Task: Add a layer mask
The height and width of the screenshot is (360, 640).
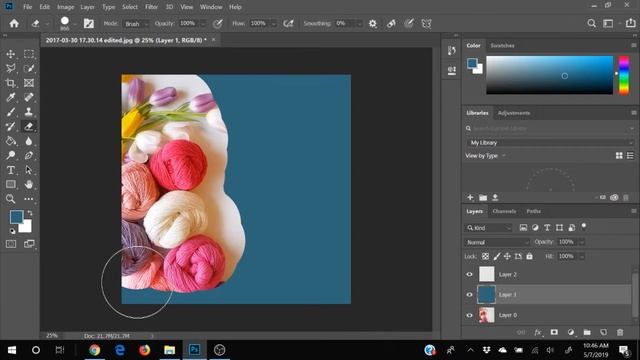Action: (x=554, y=332)
